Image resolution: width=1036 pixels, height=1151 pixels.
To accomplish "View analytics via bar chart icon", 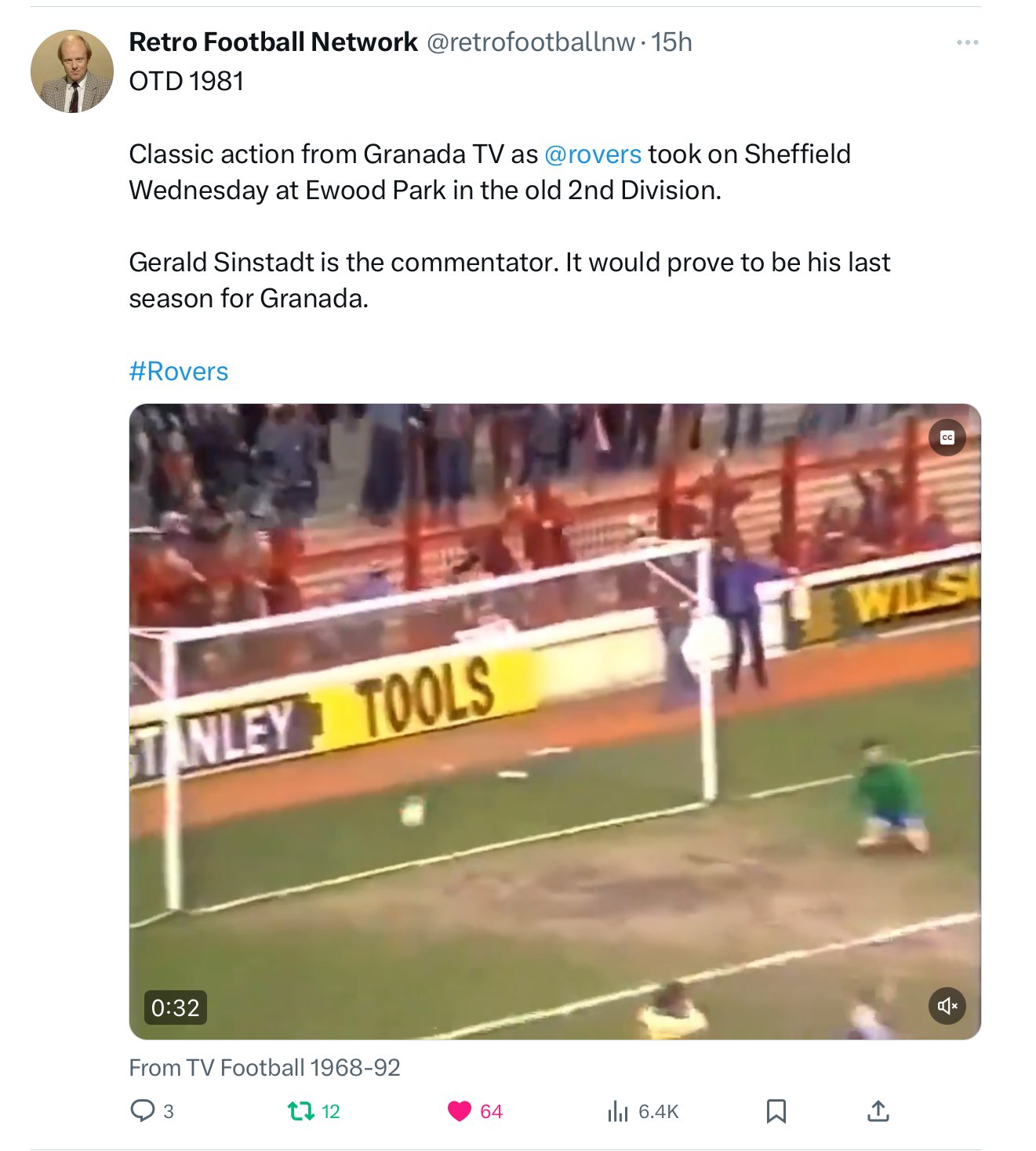I will click(x=618, y=1111).
